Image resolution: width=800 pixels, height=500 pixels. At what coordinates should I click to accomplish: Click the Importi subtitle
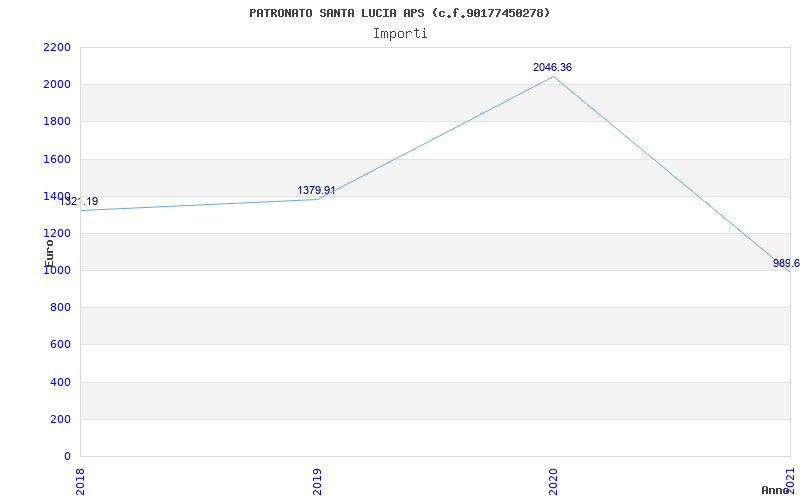[400, 33]
